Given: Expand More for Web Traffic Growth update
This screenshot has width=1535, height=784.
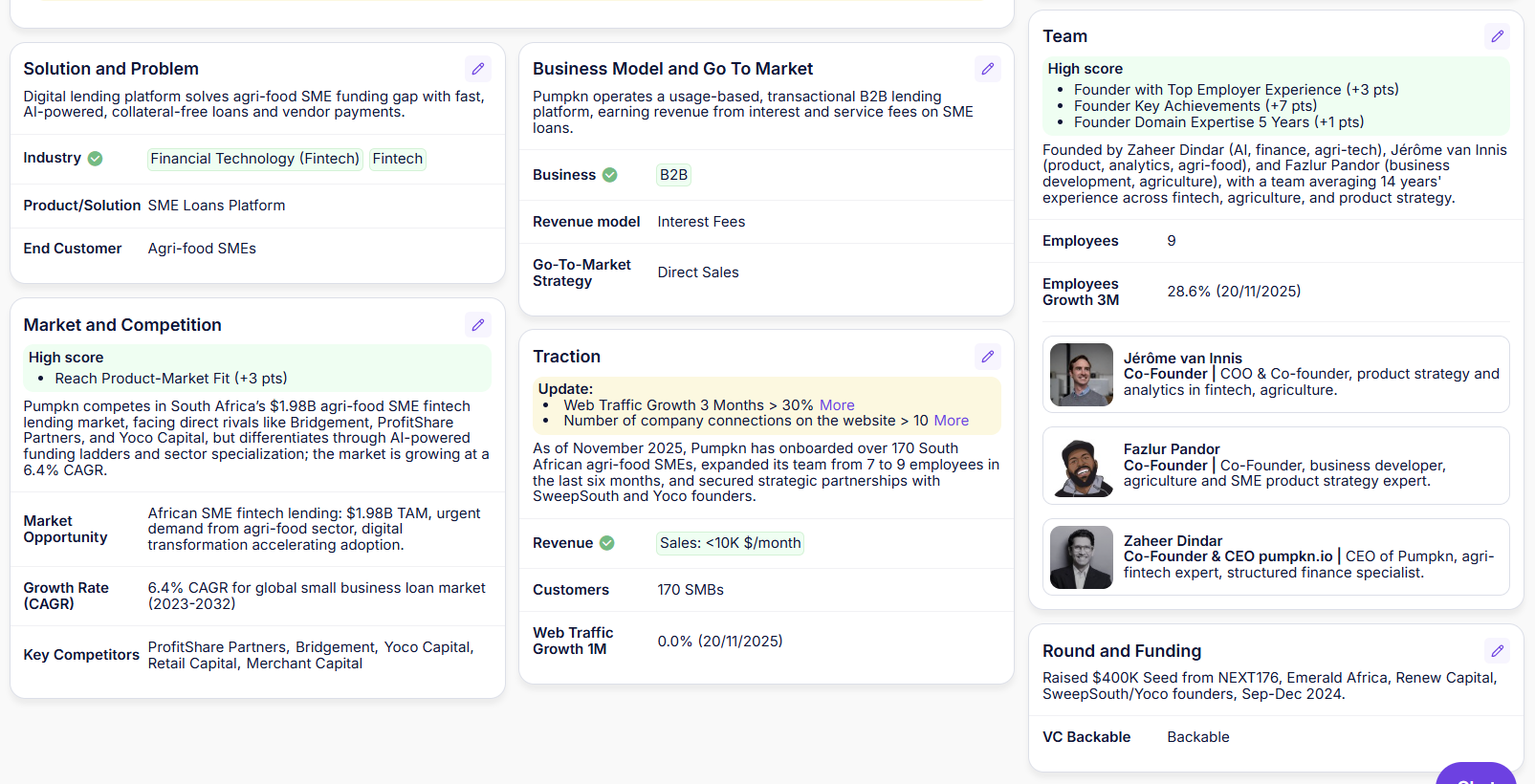Looking at the screenshot, I should 837,405.
